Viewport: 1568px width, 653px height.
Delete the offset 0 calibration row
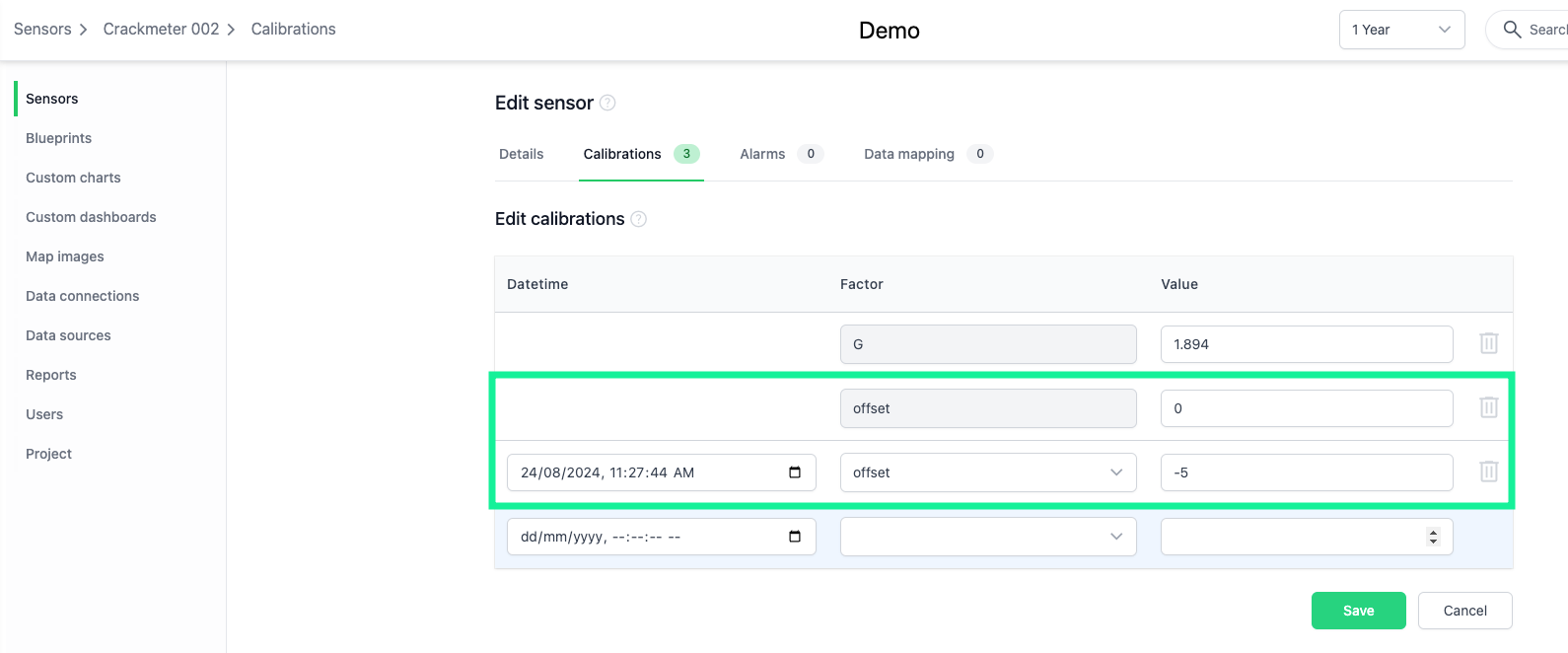coord(1488,407)
